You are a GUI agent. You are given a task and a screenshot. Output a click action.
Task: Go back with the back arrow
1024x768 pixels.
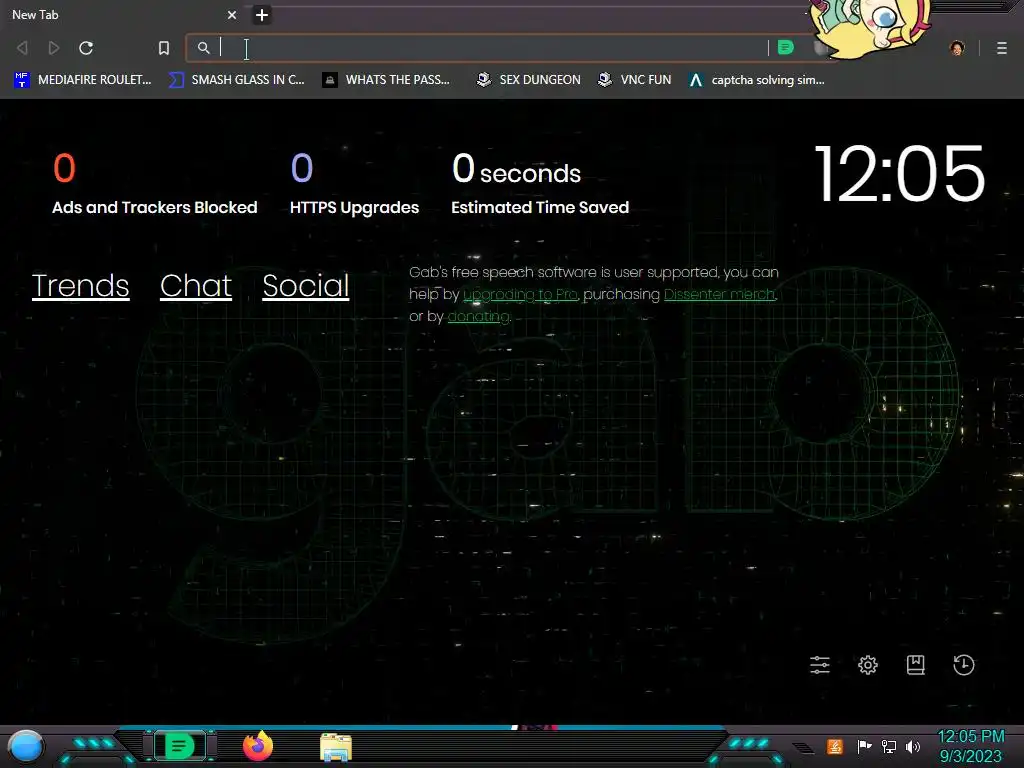22,48
